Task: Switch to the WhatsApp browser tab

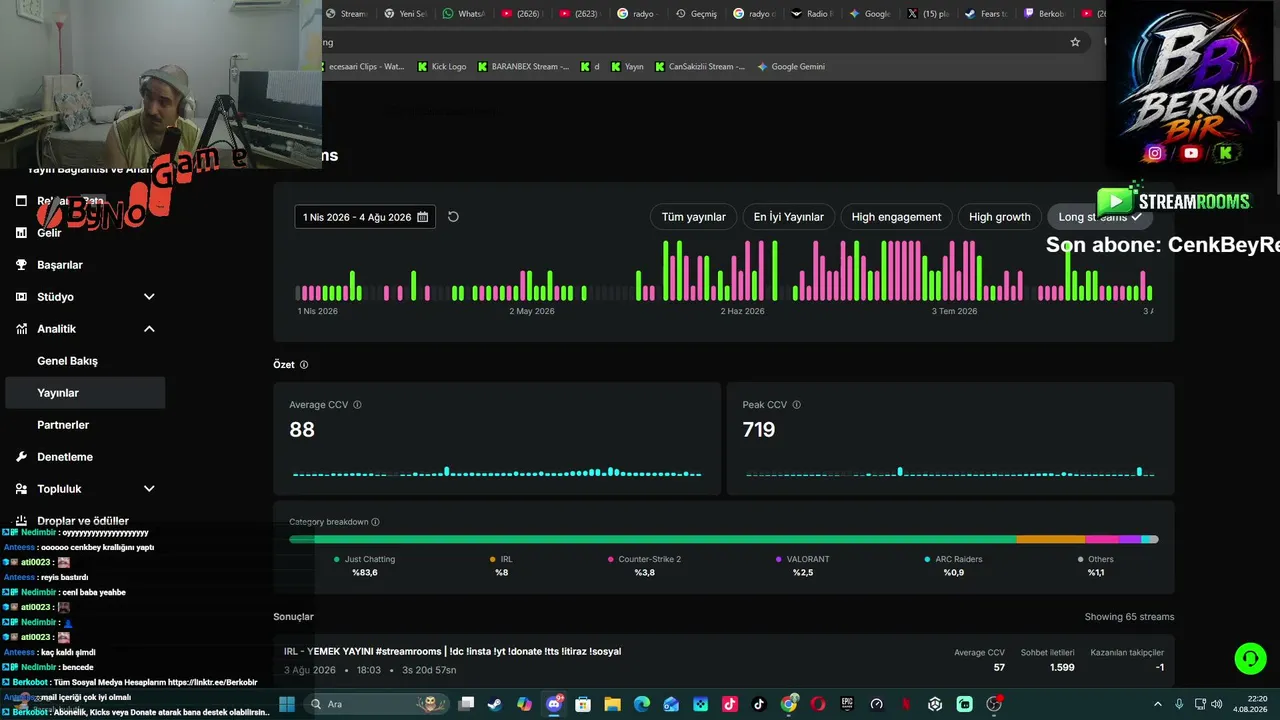Action: [x=463, y=14]
